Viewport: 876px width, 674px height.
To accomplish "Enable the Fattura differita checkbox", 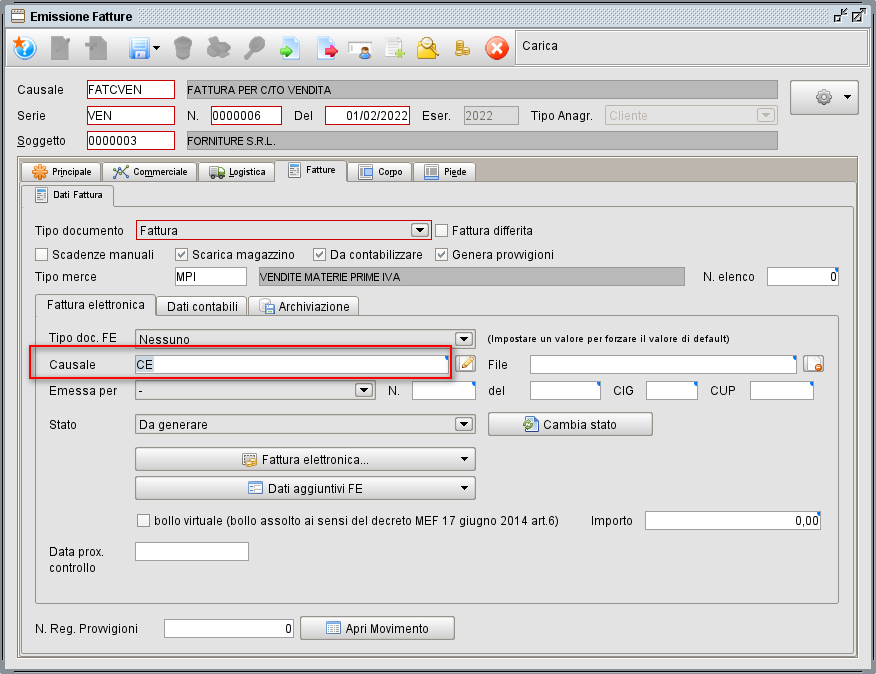I will tap(441, 230).
